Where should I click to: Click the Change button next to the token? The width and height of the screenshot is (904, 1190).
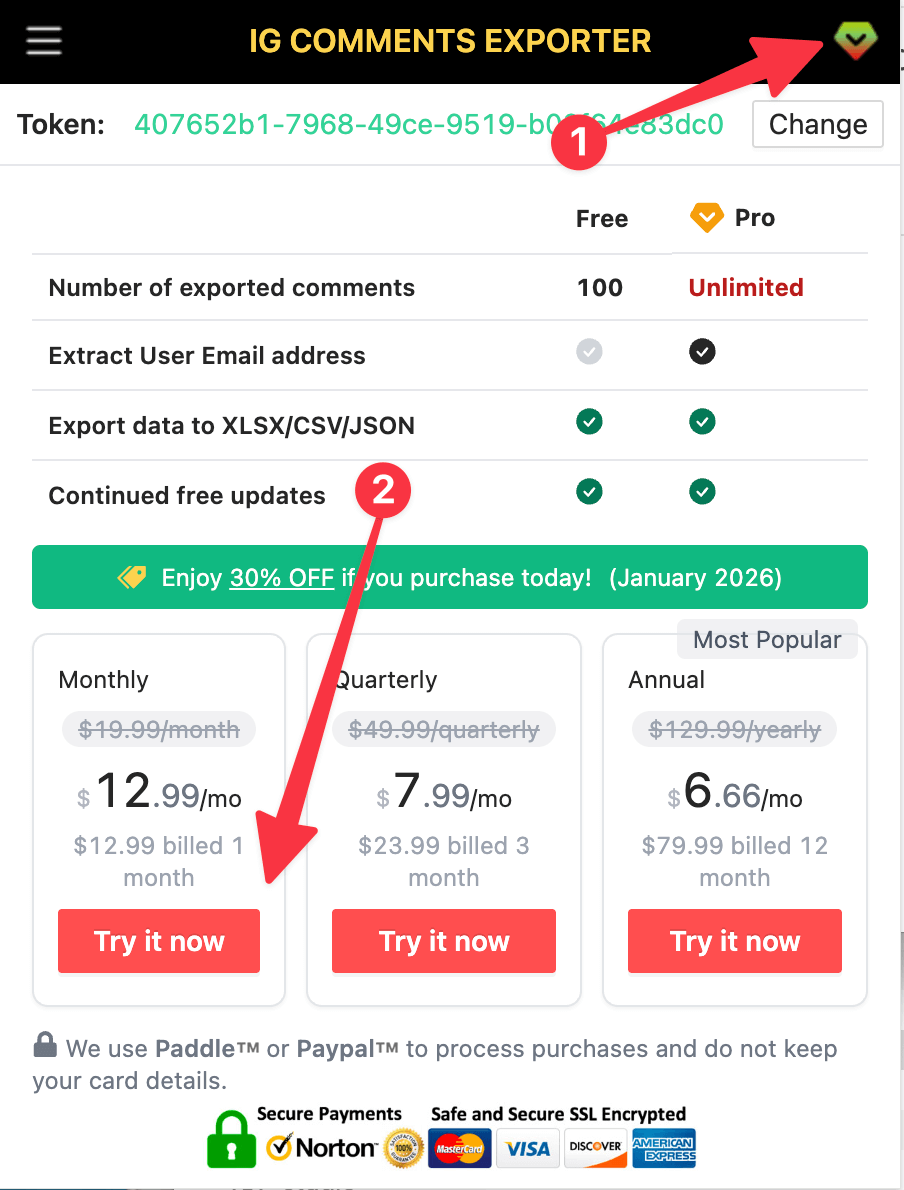pos(817,124)
